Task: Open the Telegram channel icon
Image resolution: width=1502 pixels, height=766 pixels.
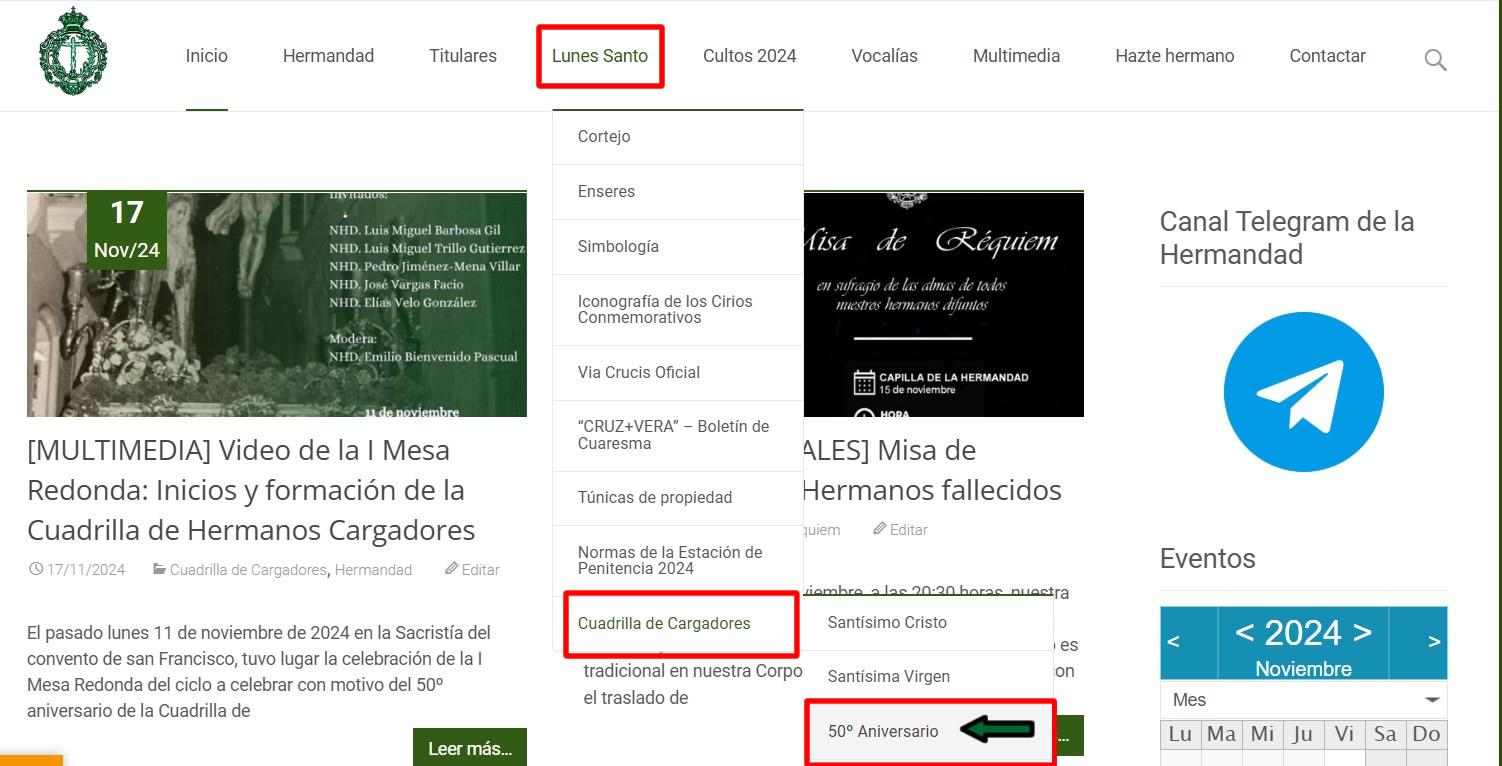Action: (x=1303, y=392)
